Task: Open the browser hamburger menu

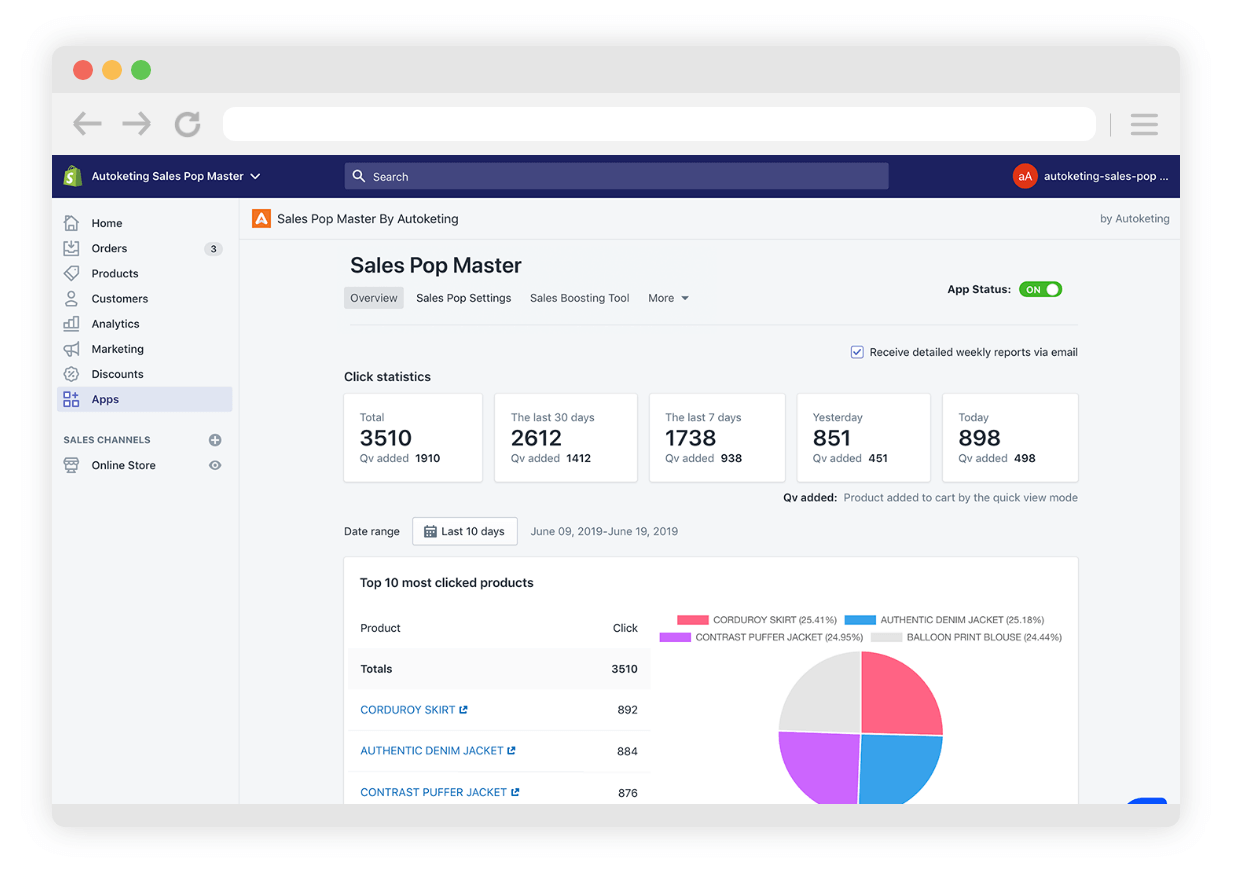Action: click(1144, 124)
